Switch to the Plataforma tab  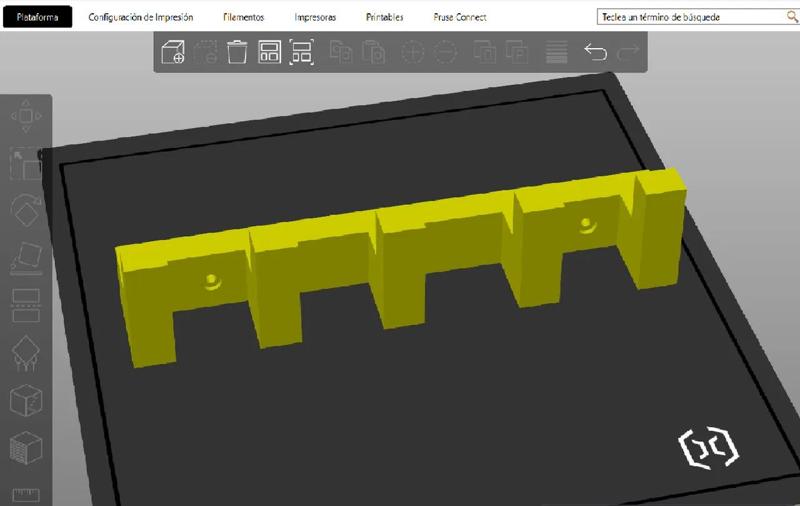(37, 17)
